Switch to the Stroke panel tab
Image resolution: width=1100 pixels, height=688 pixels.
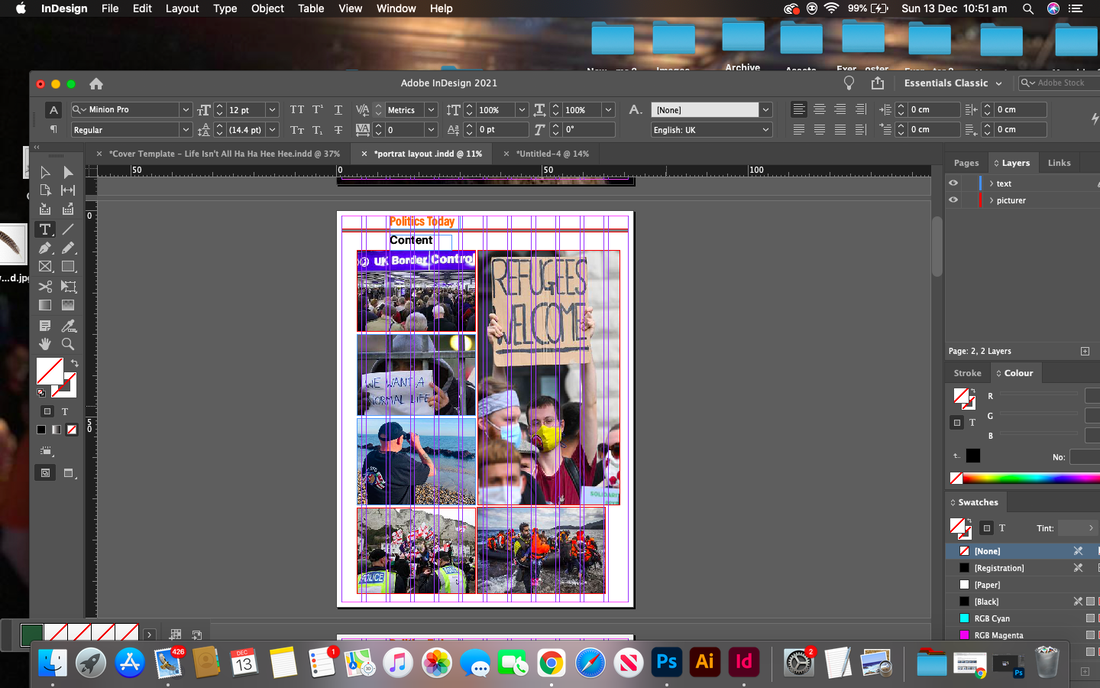coord(967,373)
